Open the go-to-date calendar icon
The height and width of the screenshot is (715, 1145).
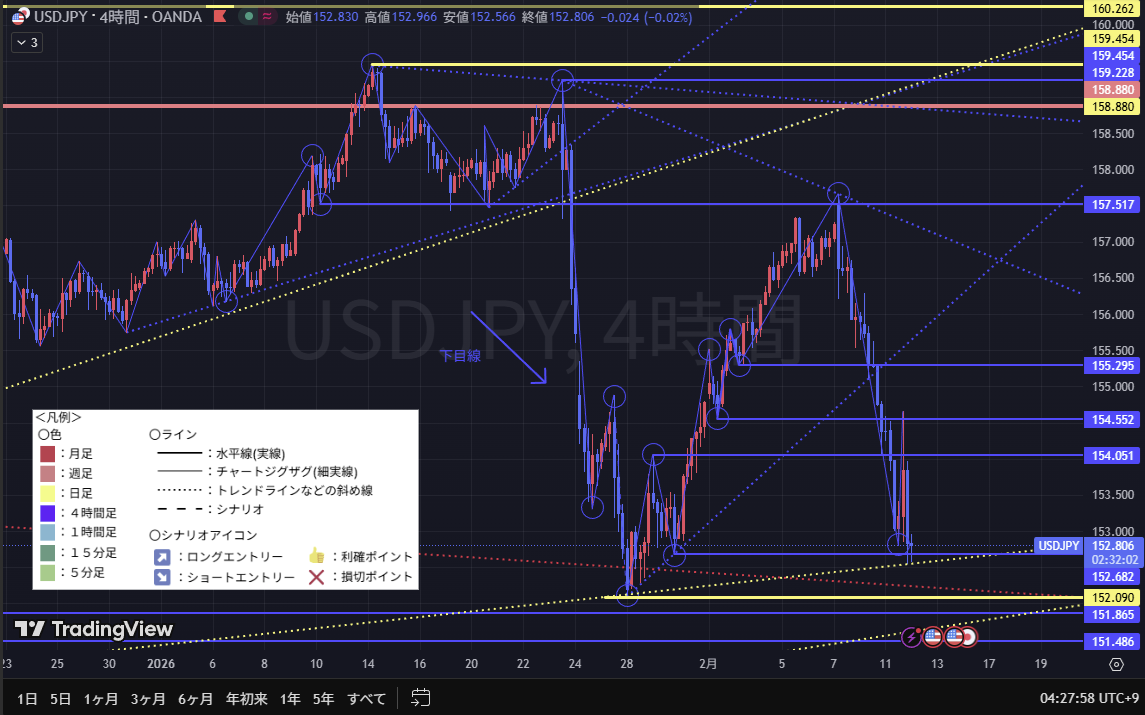click(420, 697)
